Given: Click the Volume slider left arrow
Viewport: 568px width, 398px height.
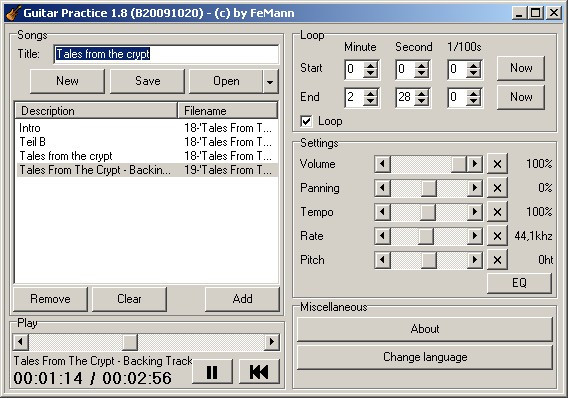Looking at the screenshot, I should [x=383, y=164].
